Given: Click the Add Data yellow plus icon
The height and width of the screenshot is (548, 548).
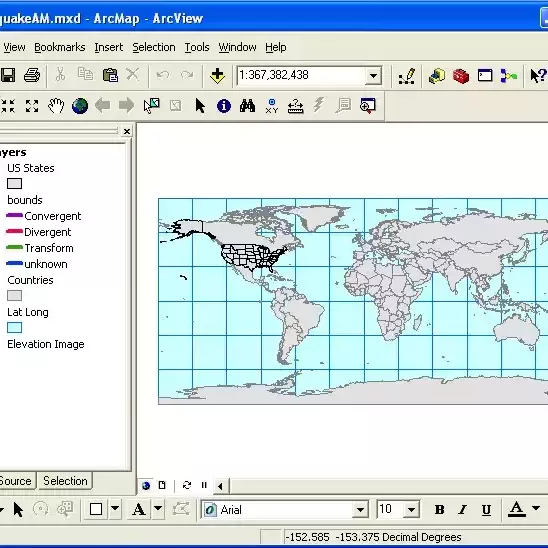Looking at the screenshot, I should (x=217, y=75).
